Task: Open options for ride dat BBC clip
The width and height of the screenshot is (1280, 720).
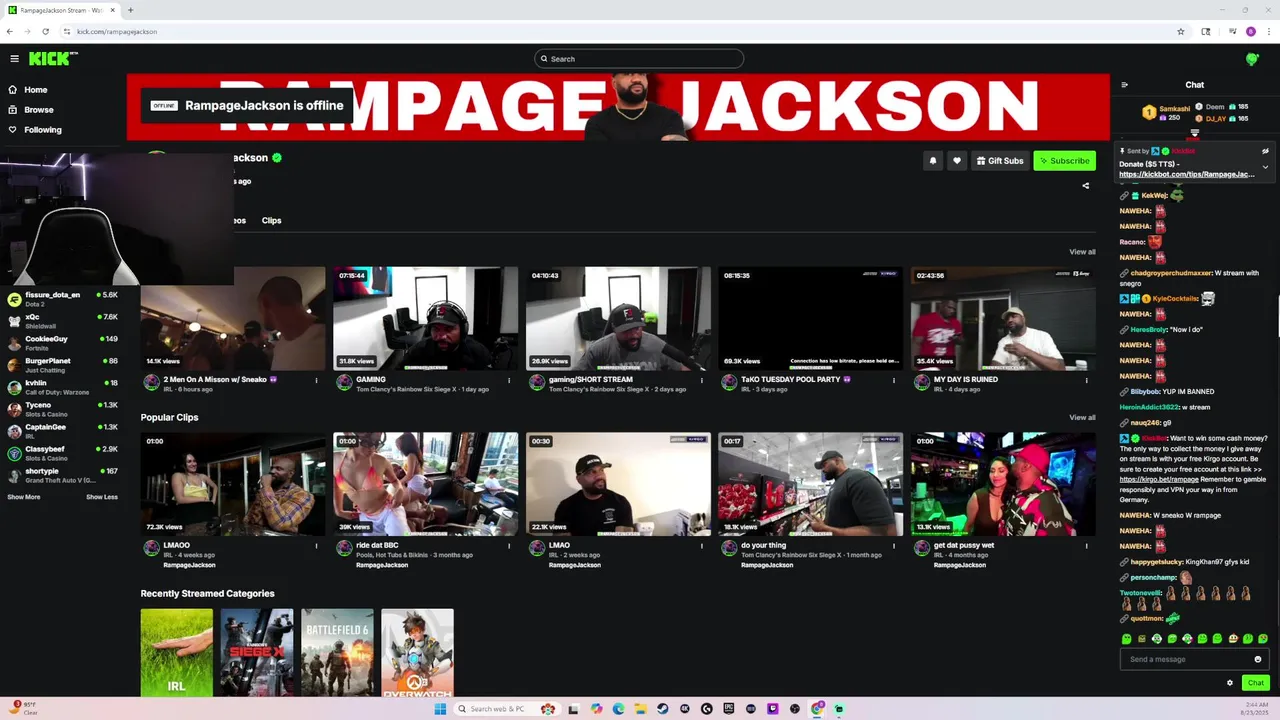Action: click(x=509, y=546)
